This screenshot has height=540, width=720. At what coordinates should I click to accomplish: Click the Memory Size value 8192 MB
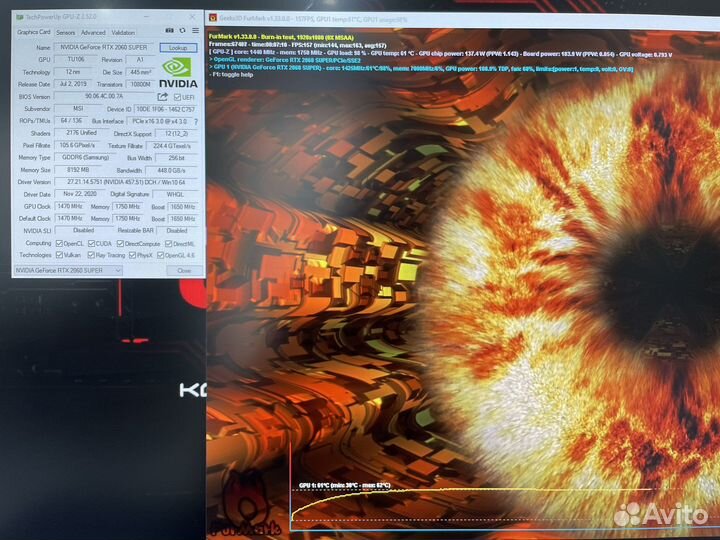point(78,170)
